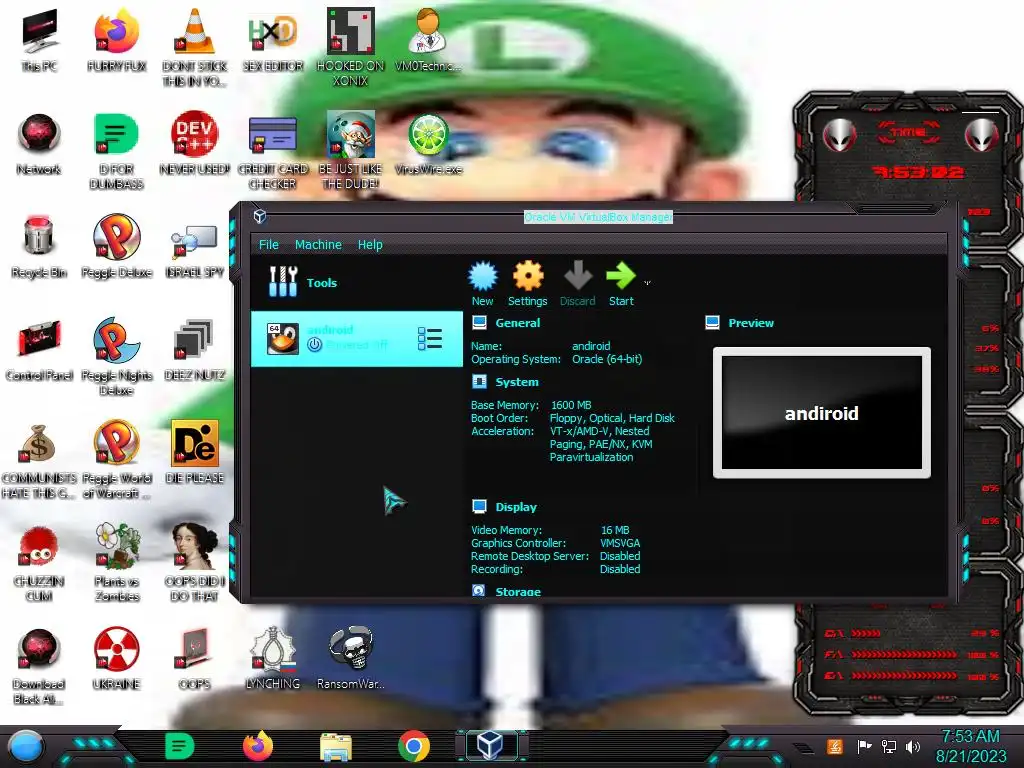Image resolution: width=1024 pixels, height=768 pixels.
Task: Click the Display section header
Action: point(516,507)
